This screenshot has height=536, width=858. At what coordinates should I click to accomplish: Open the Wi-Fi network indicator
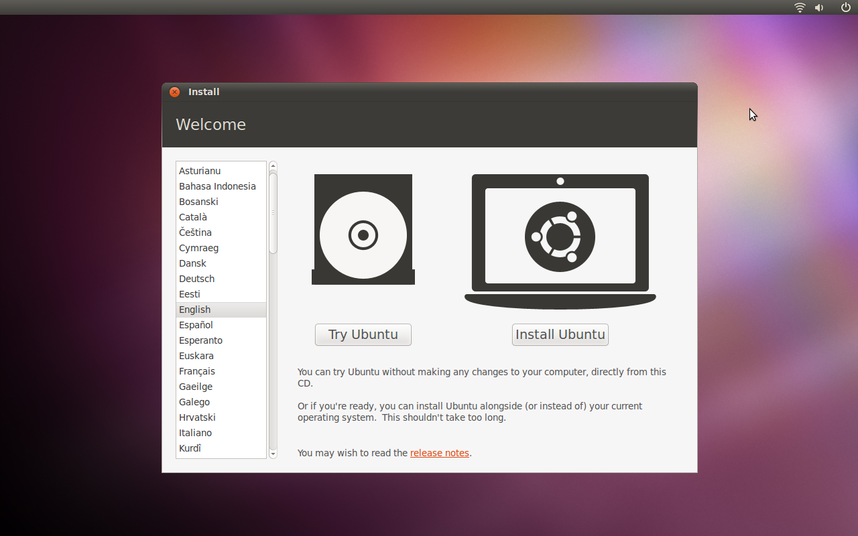pos(799,8)
